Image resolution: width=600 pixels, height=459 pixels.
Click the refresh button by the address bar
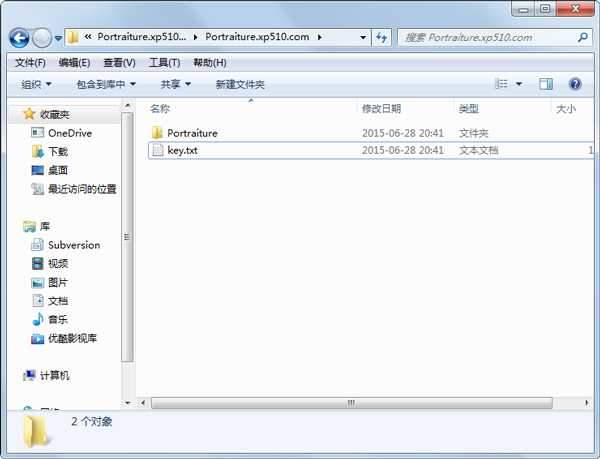tap(382, 37)
